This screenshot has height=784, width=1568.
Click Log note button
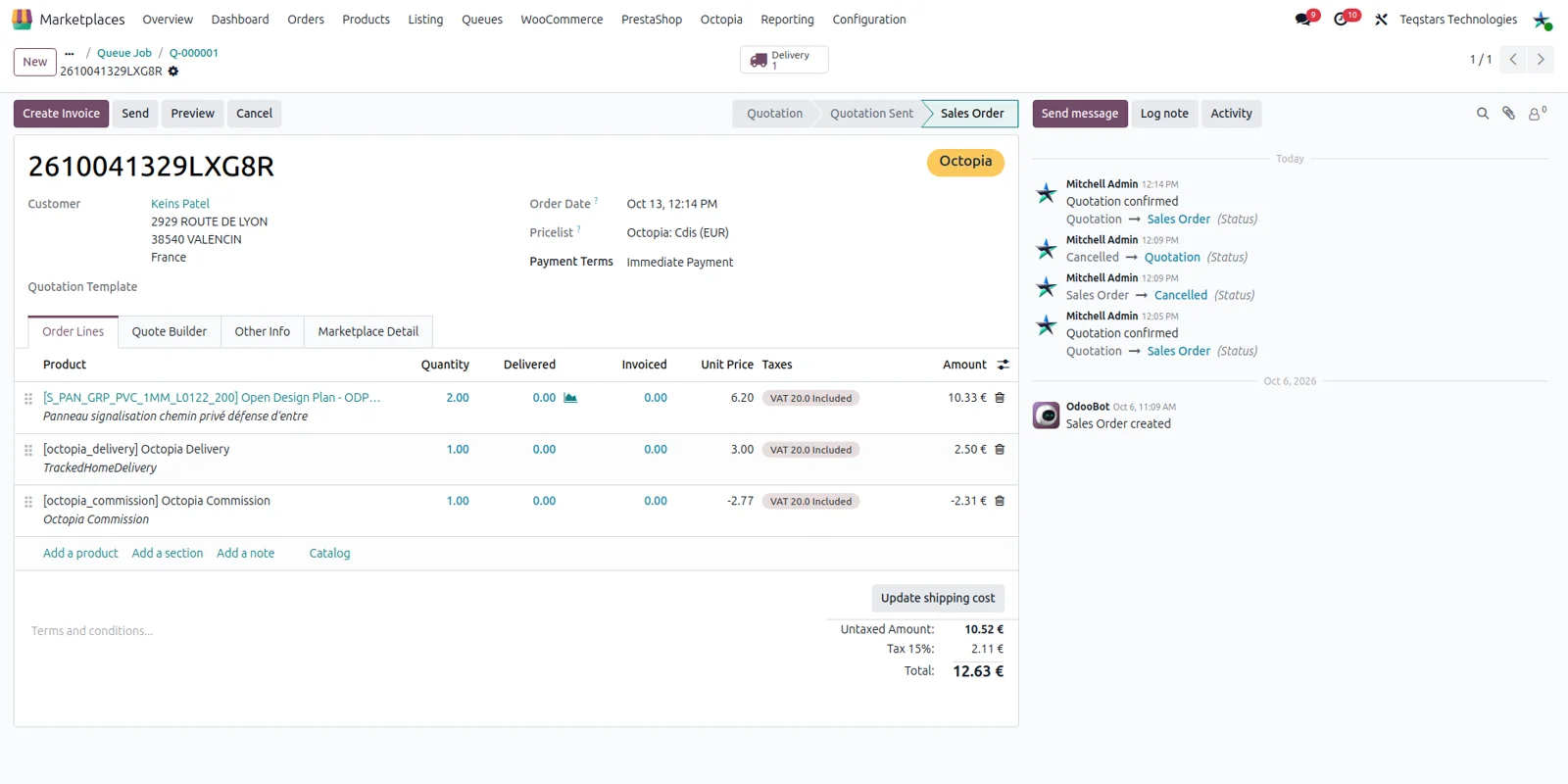click(x=1164, y=114)
